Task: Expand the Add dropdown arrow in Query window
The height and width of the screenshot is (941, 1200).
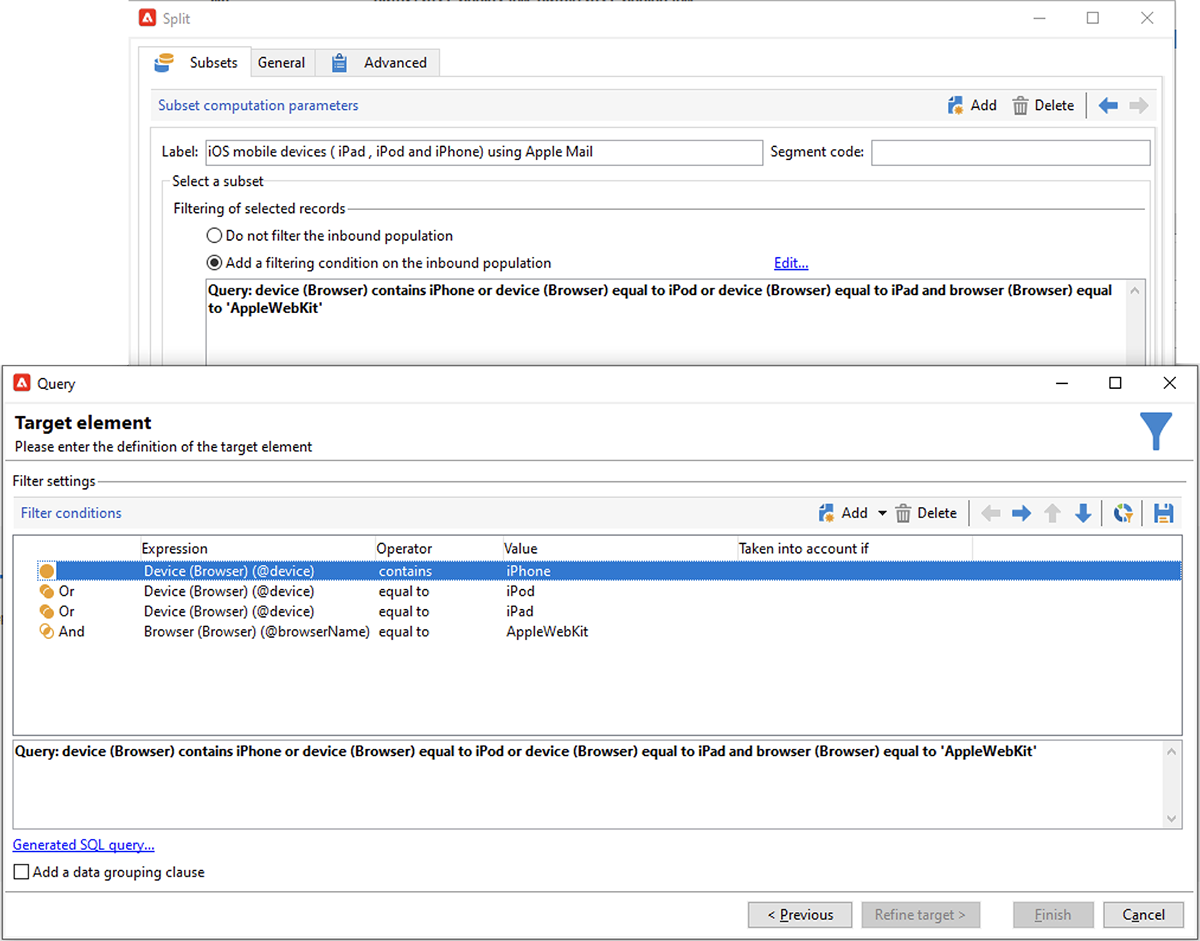Action: pyautogui.click(x=882, y=513)
